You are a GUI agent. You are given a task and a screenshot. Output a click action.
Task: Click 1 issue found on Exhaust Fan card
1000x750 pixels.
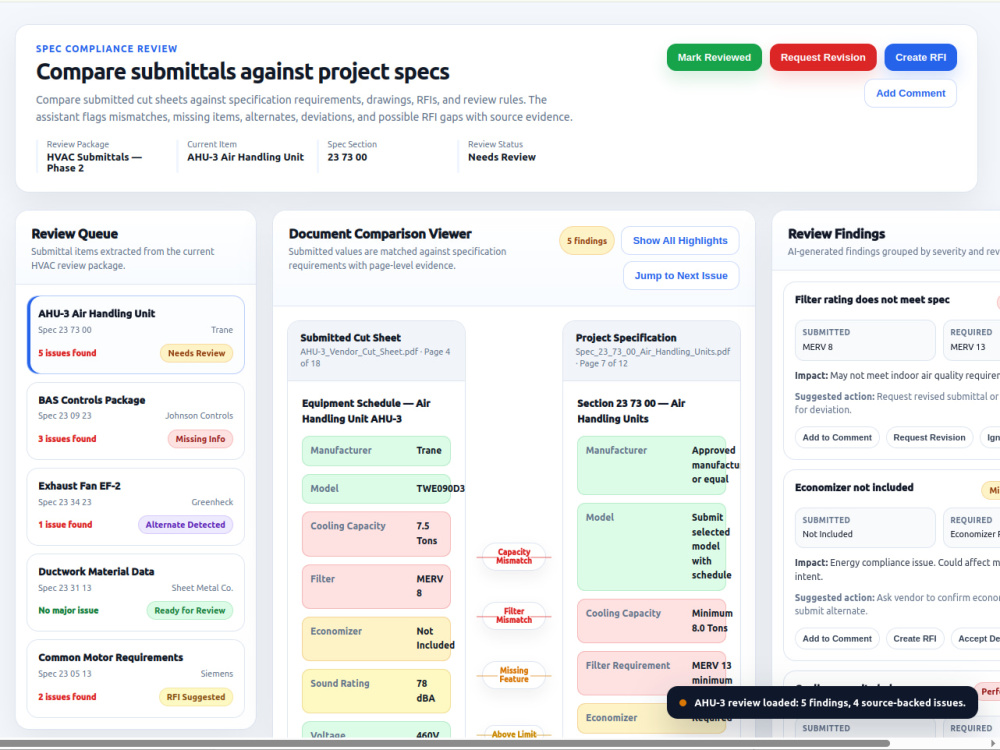tap(65, 524)
